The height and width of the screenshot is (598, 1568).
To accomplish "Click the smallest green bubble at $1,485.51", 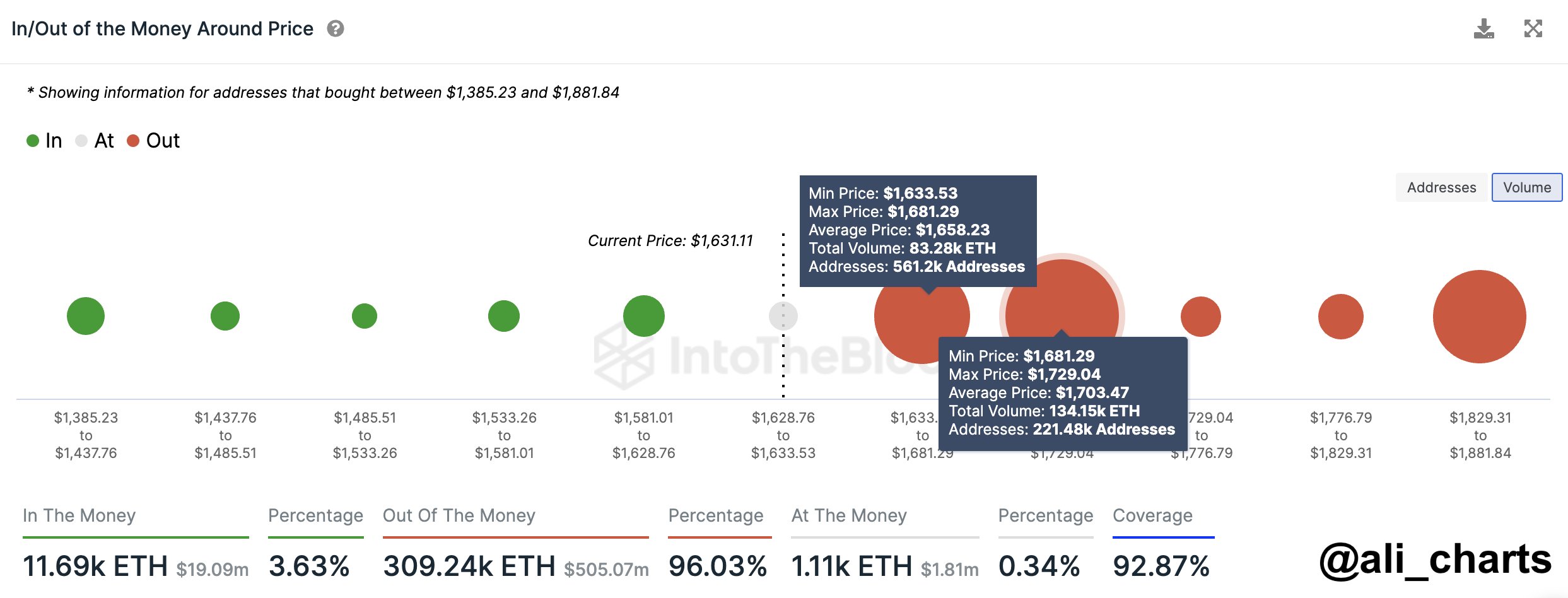I will point(365,316).
